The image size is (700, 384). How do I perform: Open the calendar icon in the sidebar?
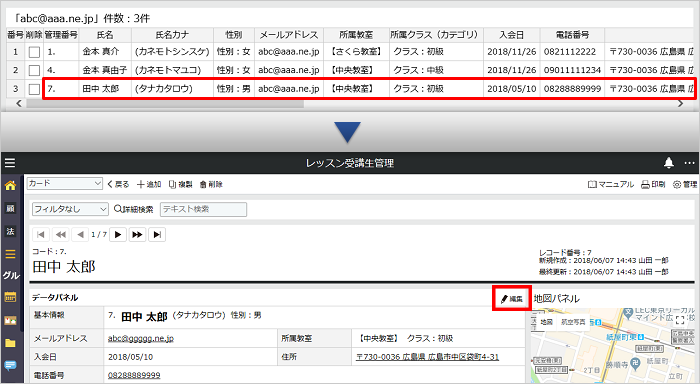tap(10, 297)
